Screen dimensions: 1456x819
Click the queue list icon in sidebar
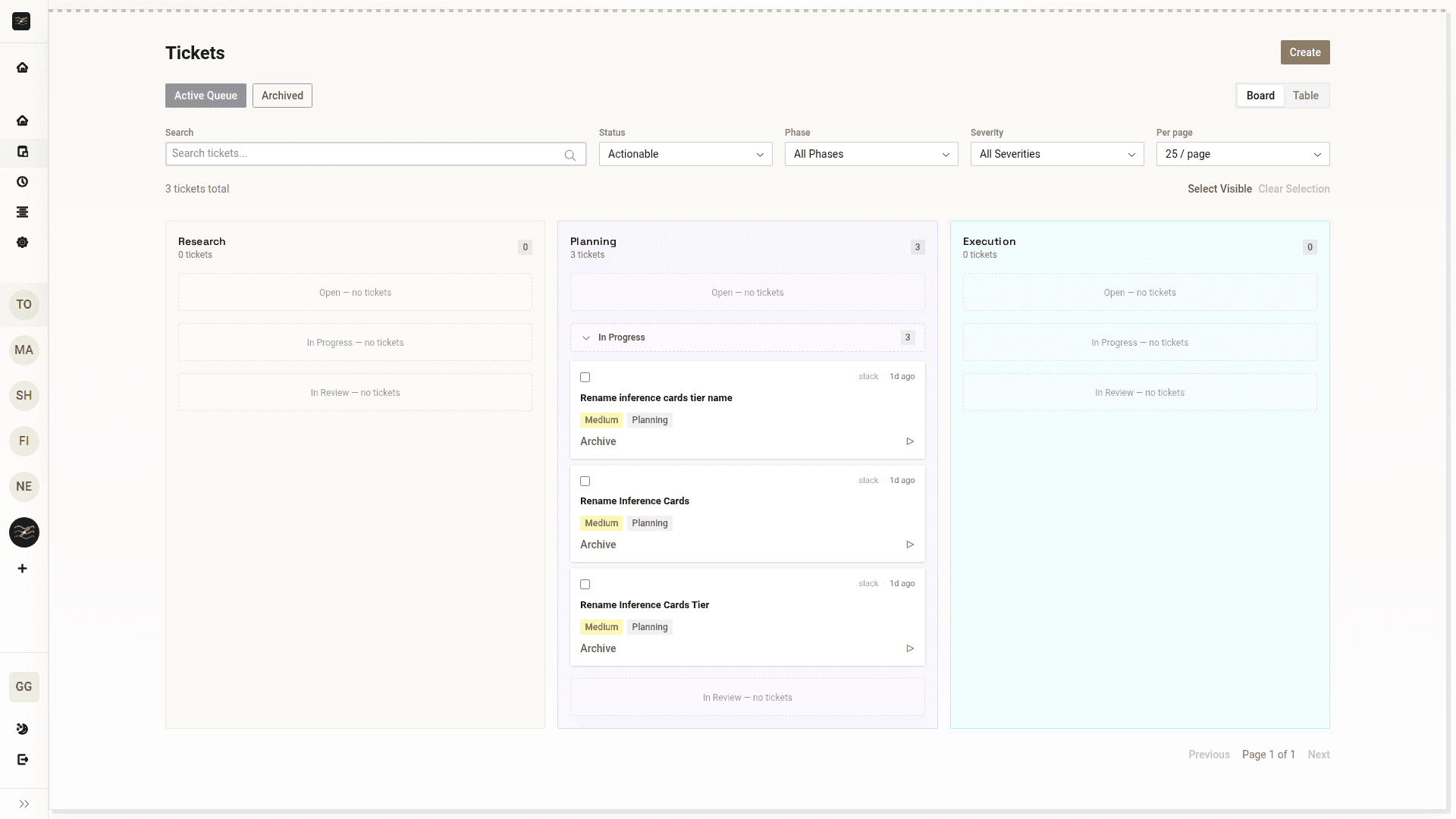click(x=23, y=212)
